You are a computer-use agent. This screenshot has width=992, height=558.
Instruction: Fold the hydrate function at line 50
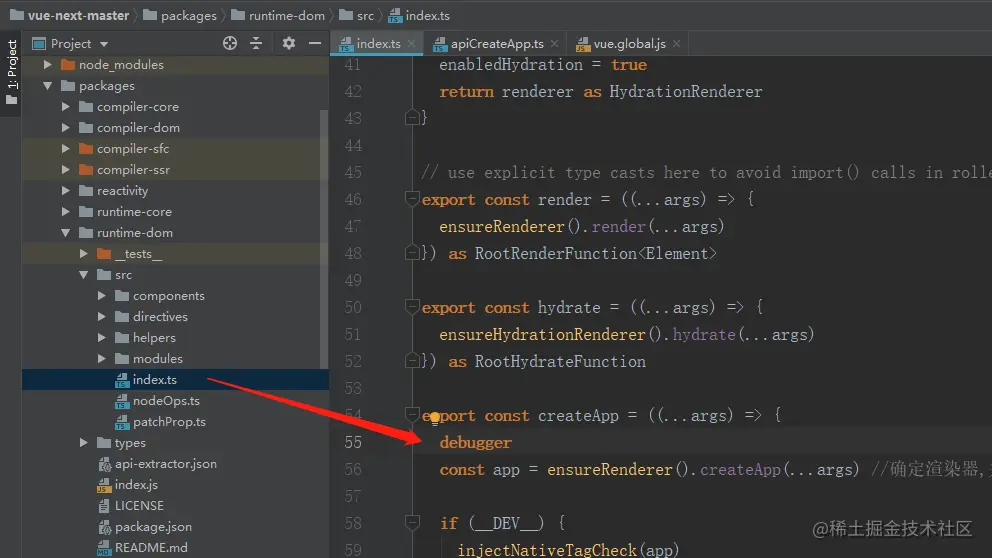(x=412, y=307)
